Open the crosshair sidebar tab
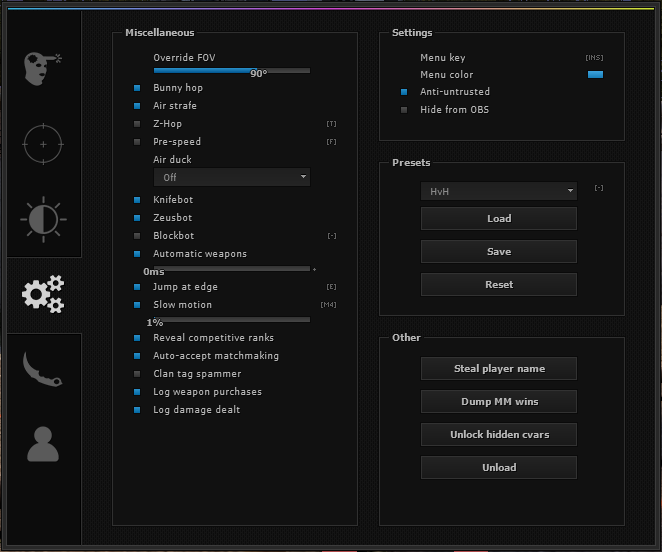The width and height of the screenshot is (662, 552). 42,144
